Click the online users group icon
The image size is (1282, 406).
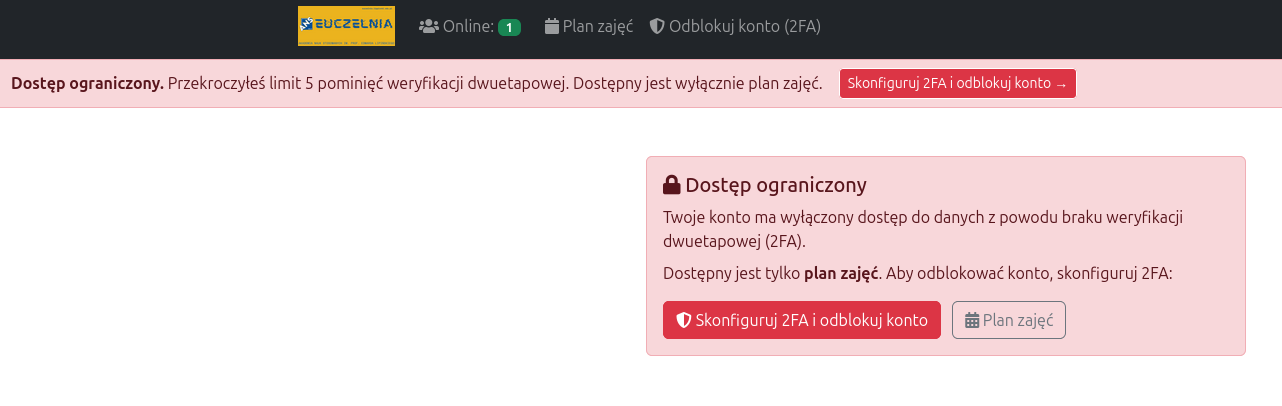coord(429,27)
